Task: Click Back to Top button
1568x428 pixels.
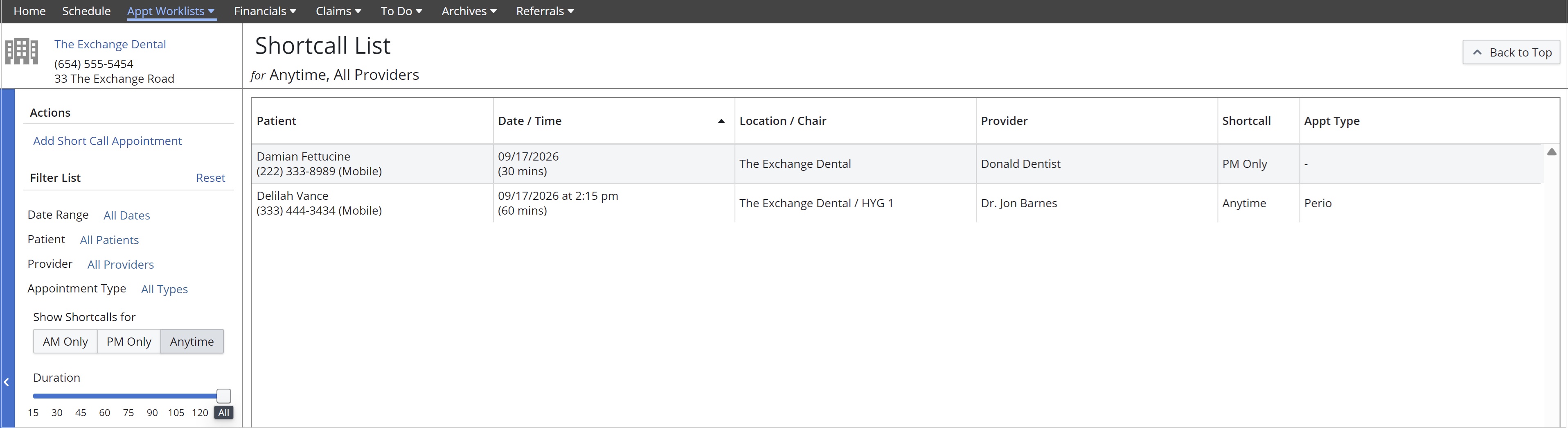Action: click(1512, 52)
